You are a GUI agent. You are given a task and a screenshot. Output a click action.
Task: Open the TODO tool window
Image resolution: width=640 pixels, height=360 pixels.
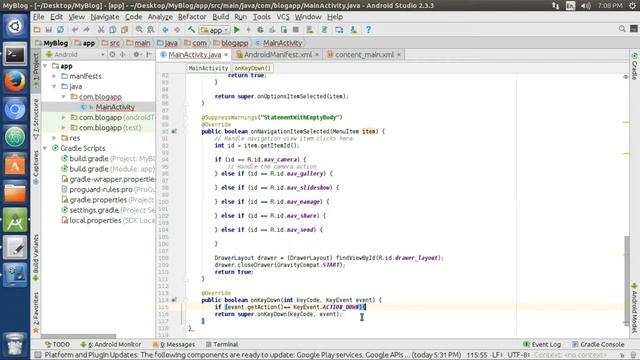58,344
